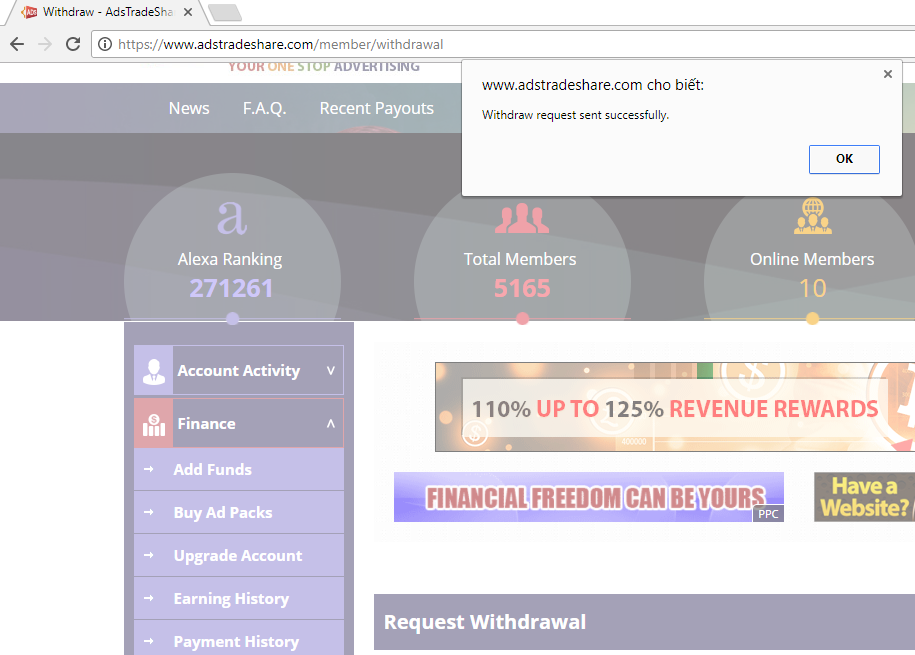Click the 'Withdraw request sent successfully.' message
The height and width of the screenshot is (655, 915).
575,115
